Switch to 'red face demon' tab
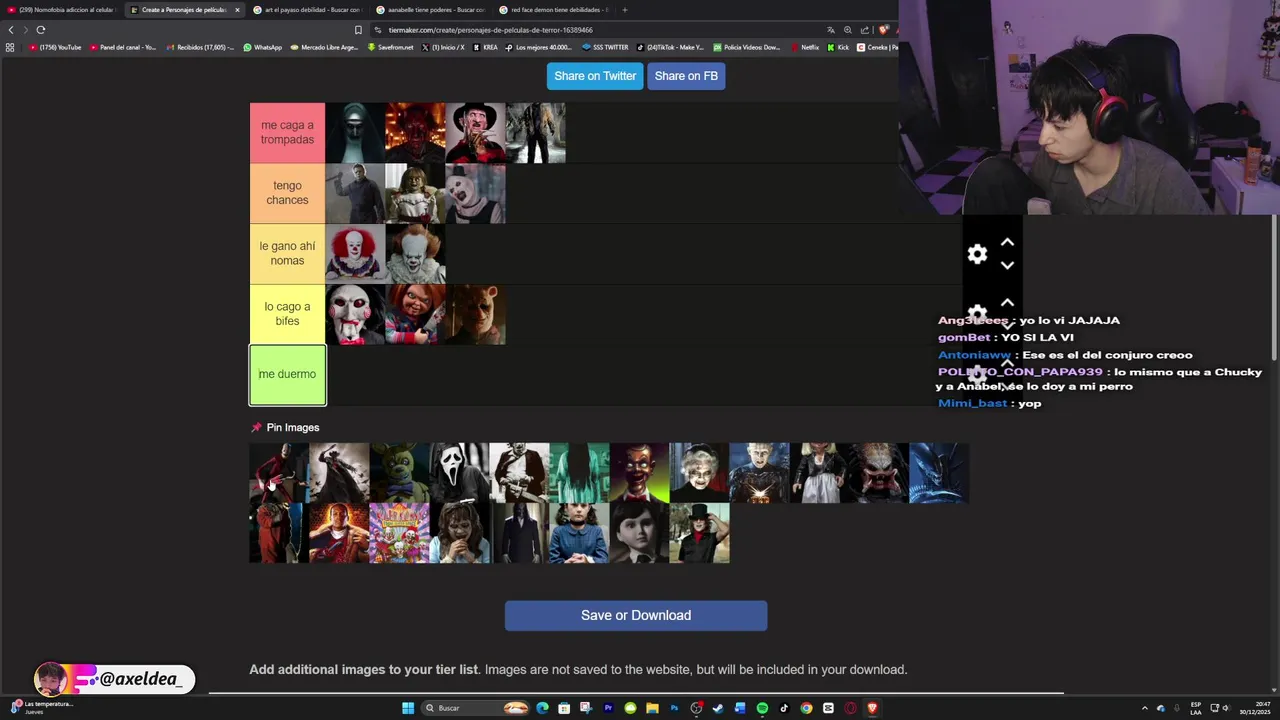 (554, 10)
